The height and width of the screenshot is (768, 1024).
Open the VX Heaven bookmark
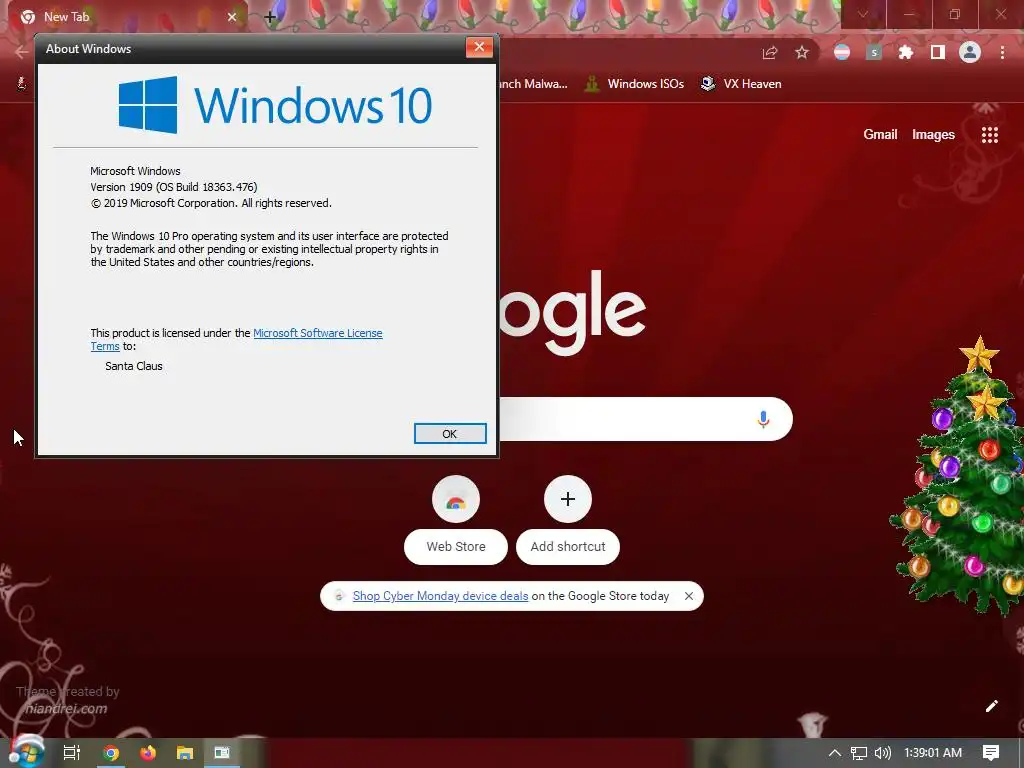(x=741, y=84)
